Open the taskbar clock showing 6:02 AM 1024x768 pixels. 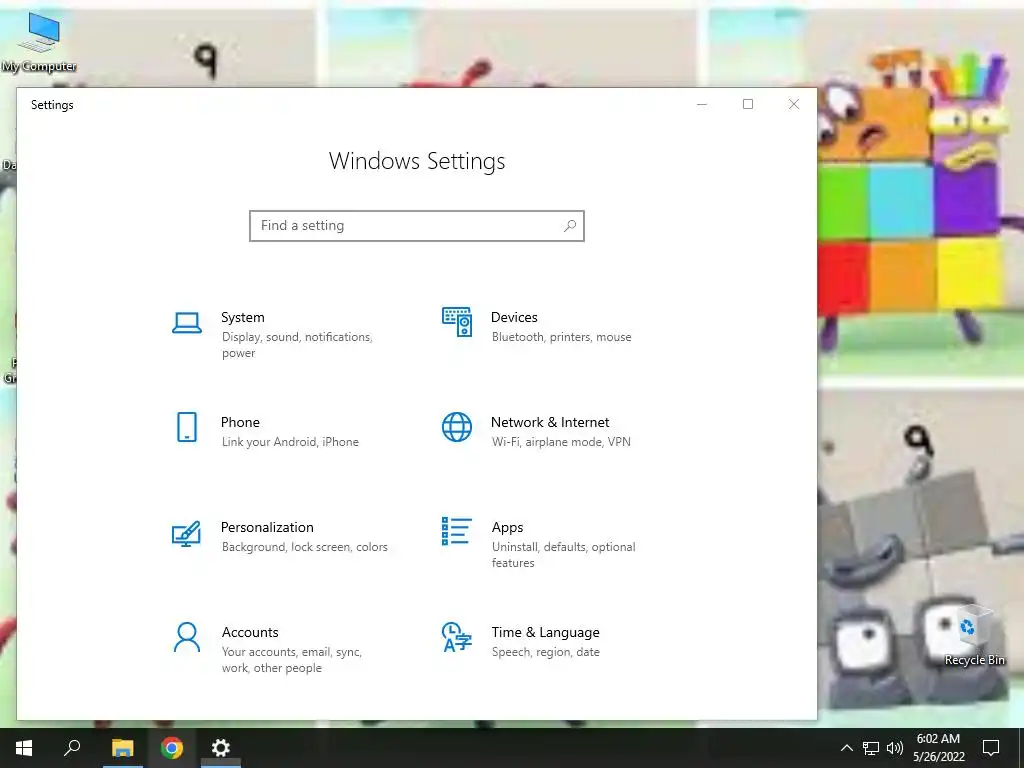938,748
